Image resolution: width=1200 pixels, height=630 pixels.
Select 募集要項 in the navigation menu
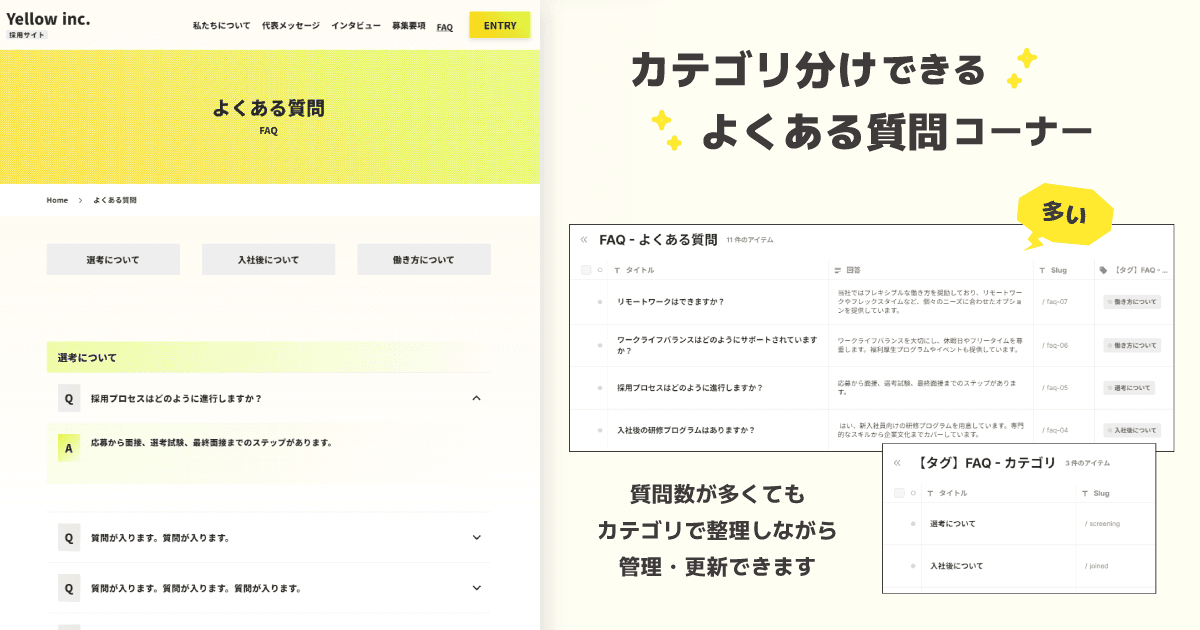click(409, 26)
